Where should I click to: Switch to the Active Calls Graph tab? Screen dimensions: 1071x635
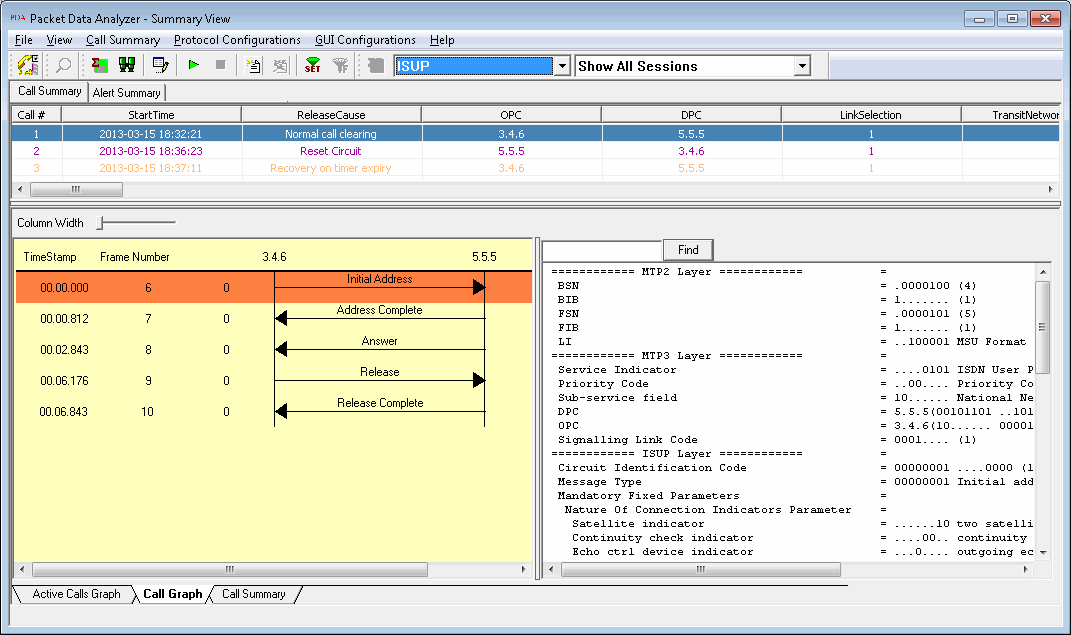(76, 594)
